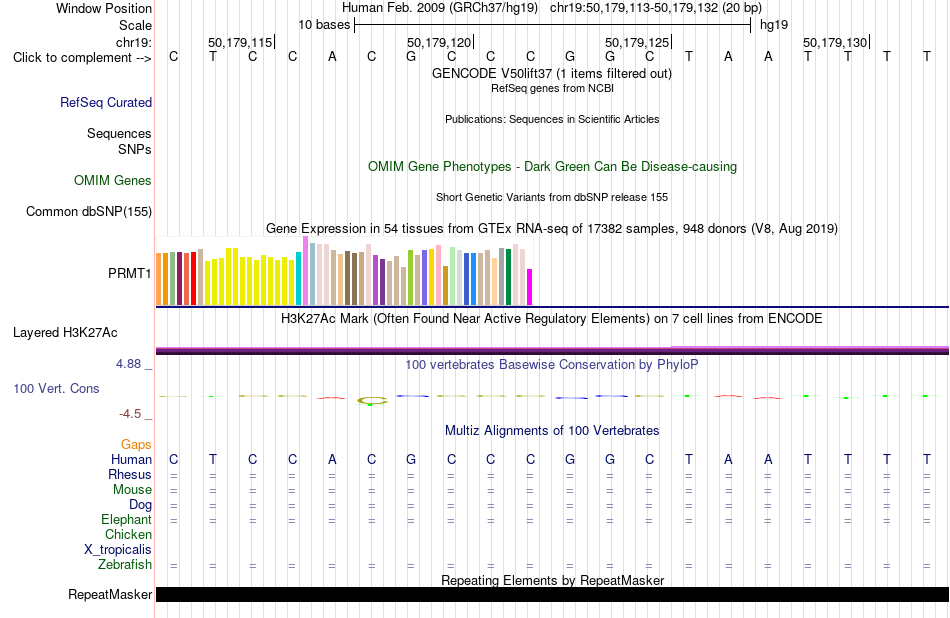Click the orange Gaps label
Image resolution: width=950 pixels, height=618 pixels.
136,445
